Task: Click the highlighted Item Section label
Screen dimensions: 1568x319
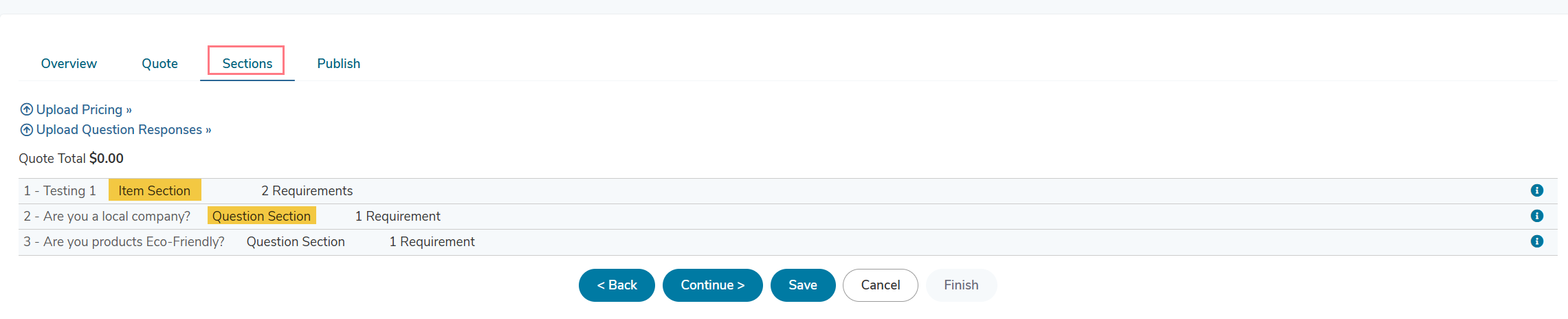Action: (155, 190)
